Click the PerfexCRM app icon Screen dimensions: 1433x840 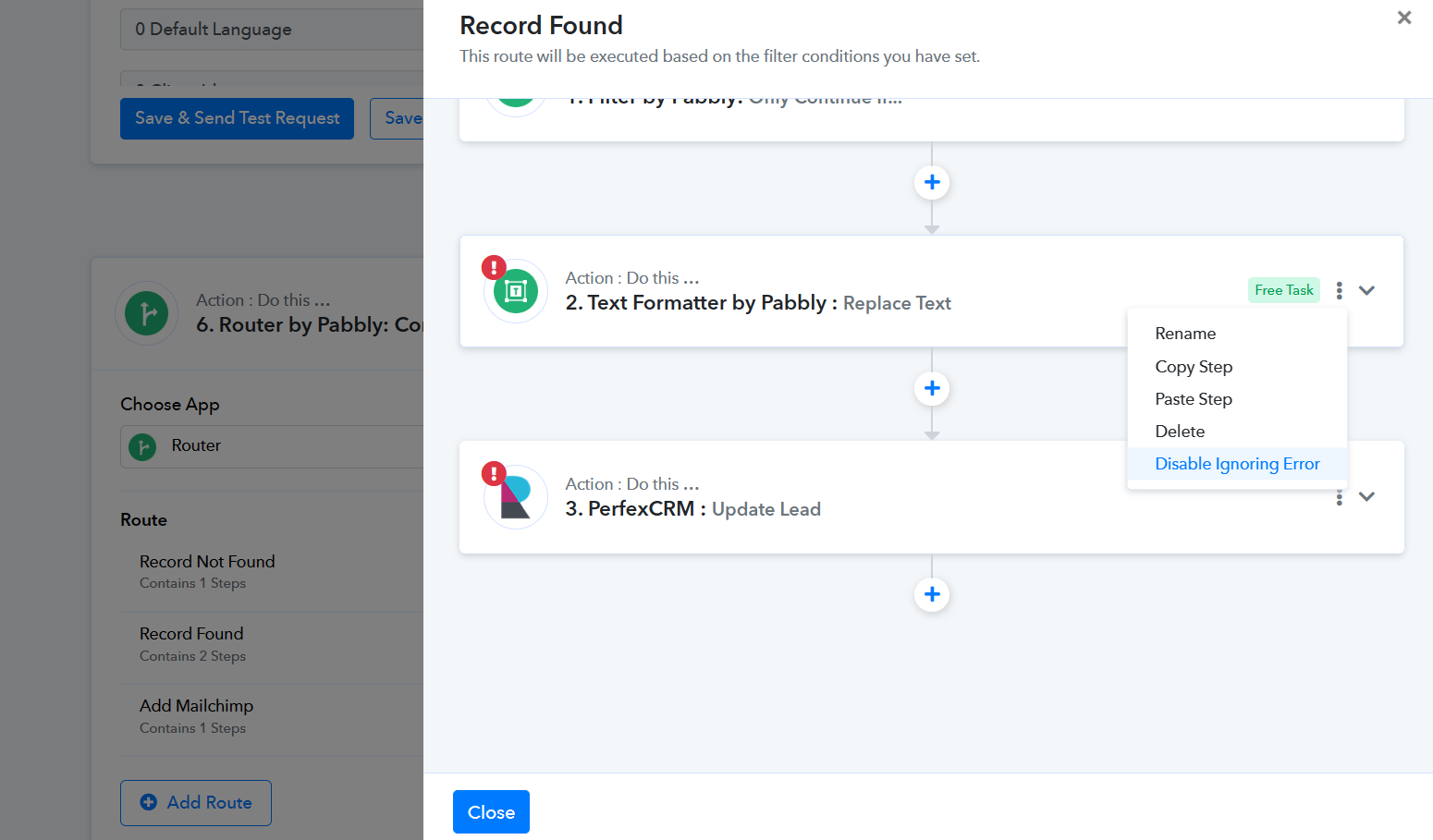coord(516,497)
